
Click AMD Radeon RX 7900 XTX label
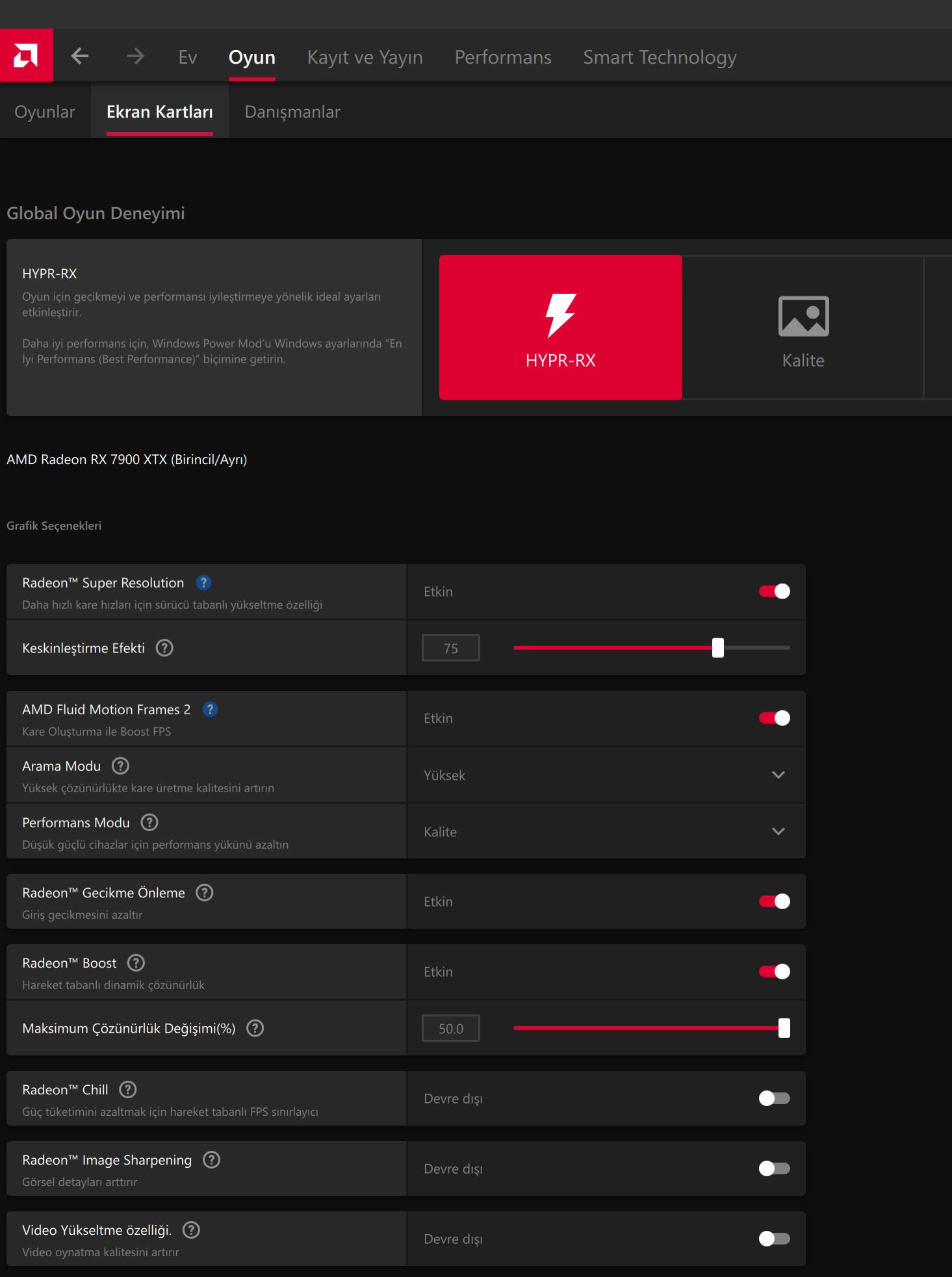(x=127, y=459)
